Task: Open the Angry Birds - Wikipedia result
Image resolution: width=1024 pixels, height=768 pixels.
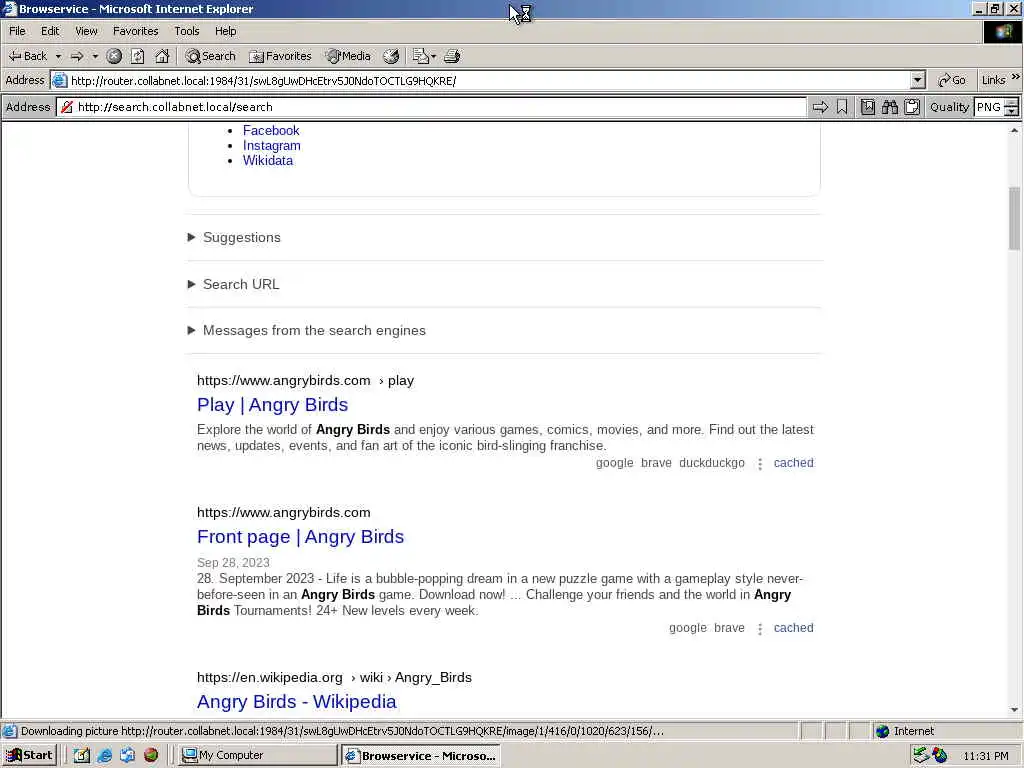Action: point(296,701)
